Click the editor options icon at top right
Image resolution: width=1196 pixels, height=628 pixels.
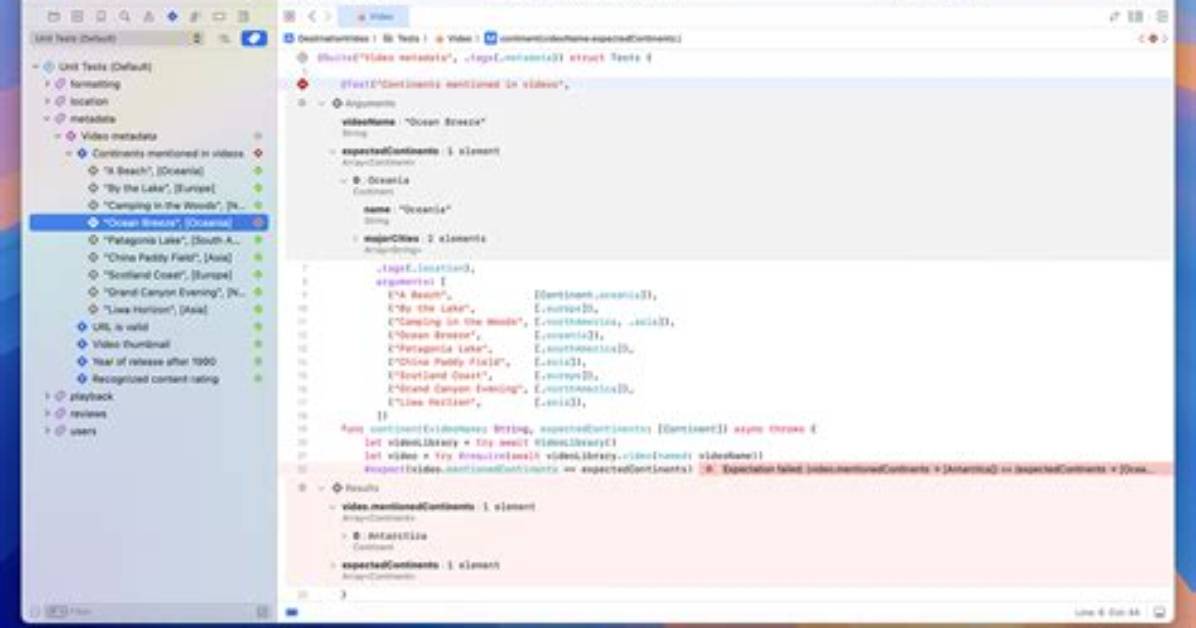(1114, 16)
